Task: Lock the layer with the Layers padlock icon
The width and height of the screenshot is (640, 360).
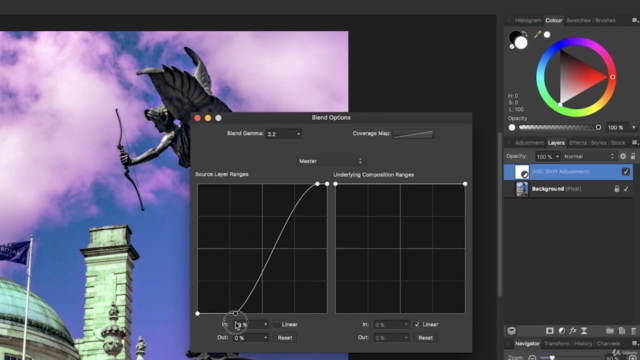Action: tap(633, 156)
